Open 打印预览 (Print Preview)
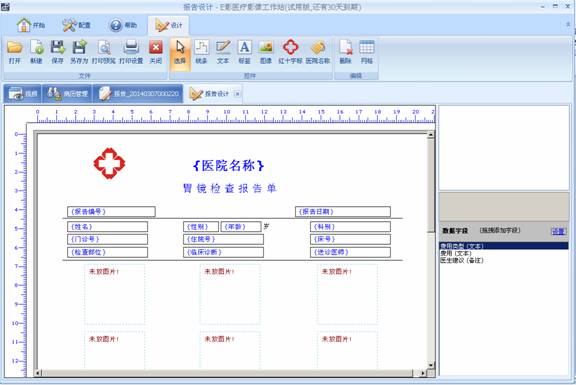 (x=104, y=52)
